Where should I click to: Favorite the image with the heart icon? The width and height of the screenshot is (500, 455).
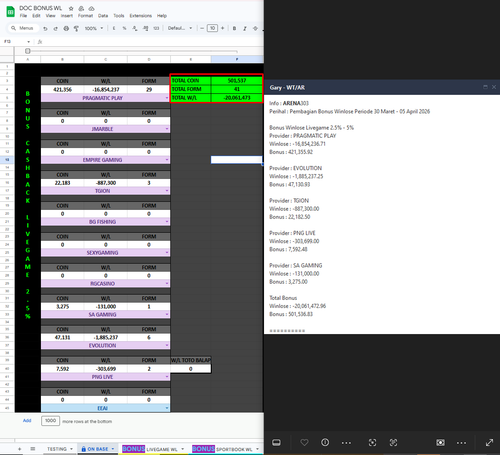click(x=304, y=442)
